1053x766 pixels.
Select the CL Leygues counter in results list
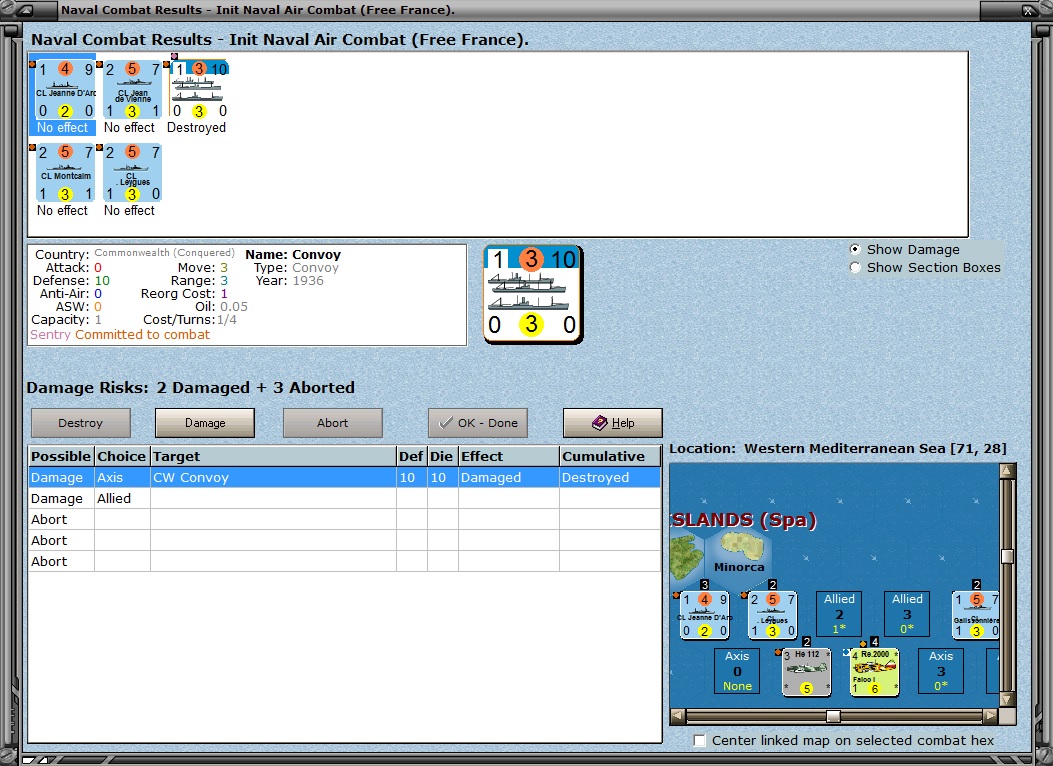(x=132, y=173)
